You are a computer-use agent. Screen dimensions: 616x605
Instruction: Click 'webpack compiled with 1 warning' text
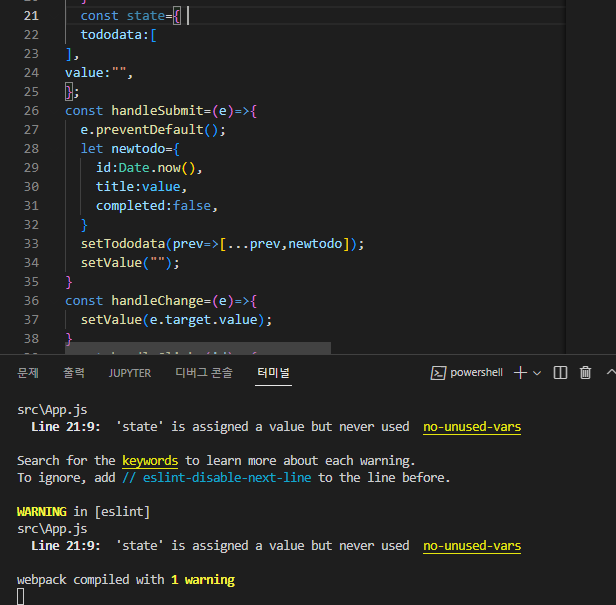(126, 580)
